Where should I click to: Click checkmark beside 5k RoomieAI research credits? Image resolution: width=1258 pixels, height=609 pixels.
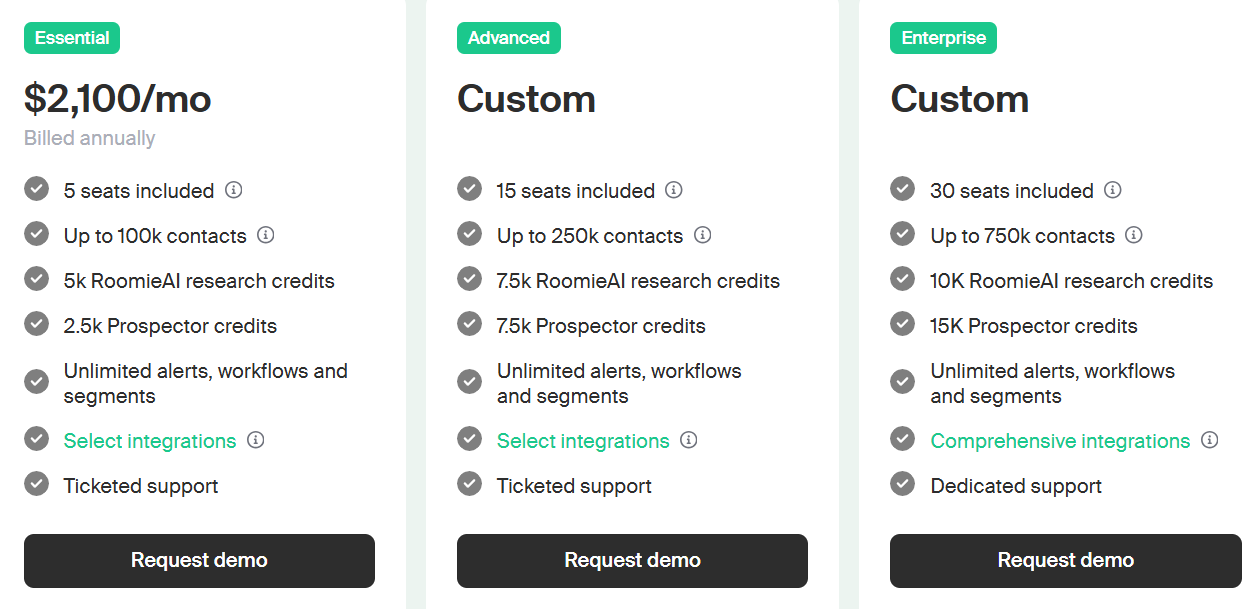tap(37, 279)
